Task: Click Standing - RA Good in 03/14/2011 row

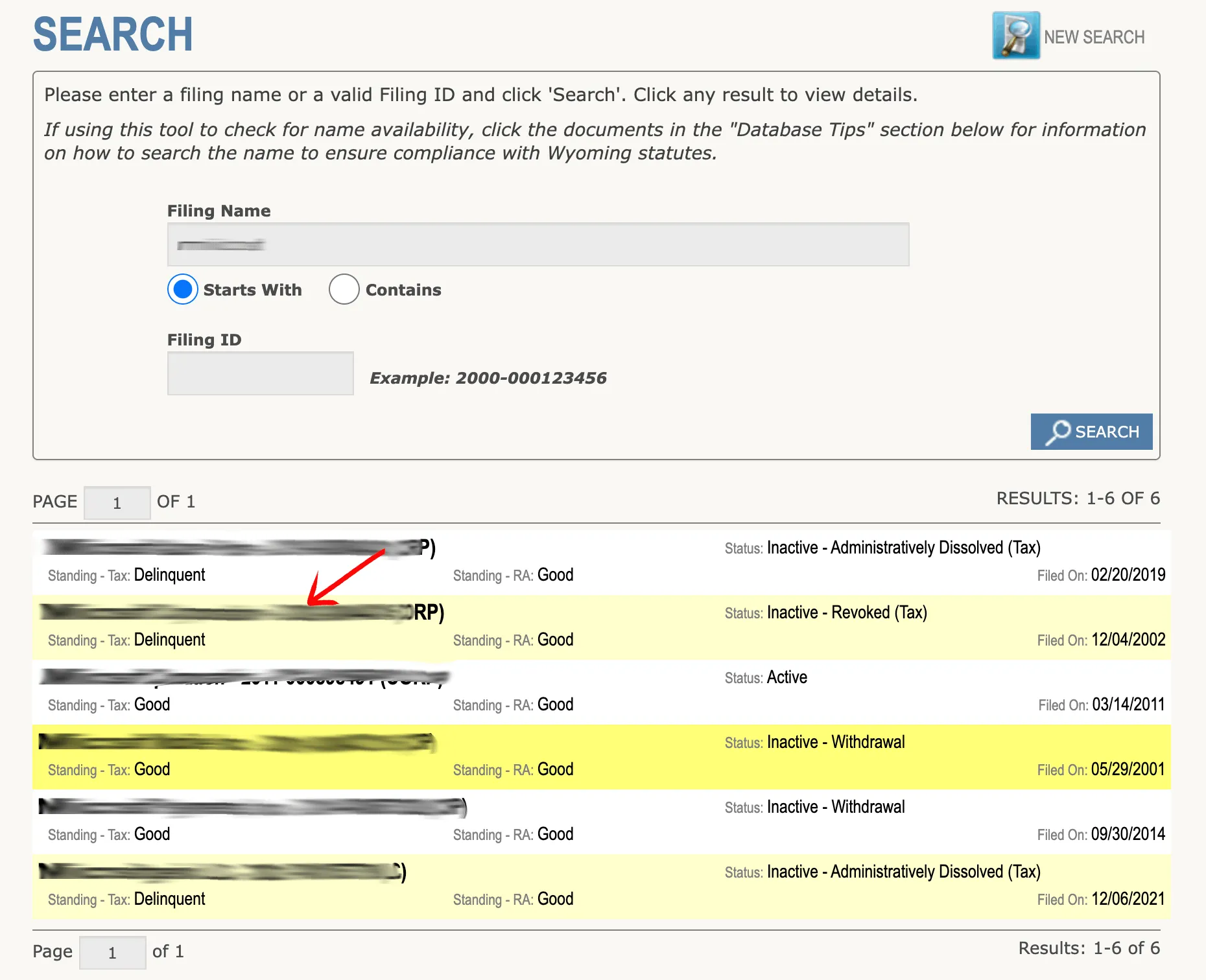Action: pos(514,705)
